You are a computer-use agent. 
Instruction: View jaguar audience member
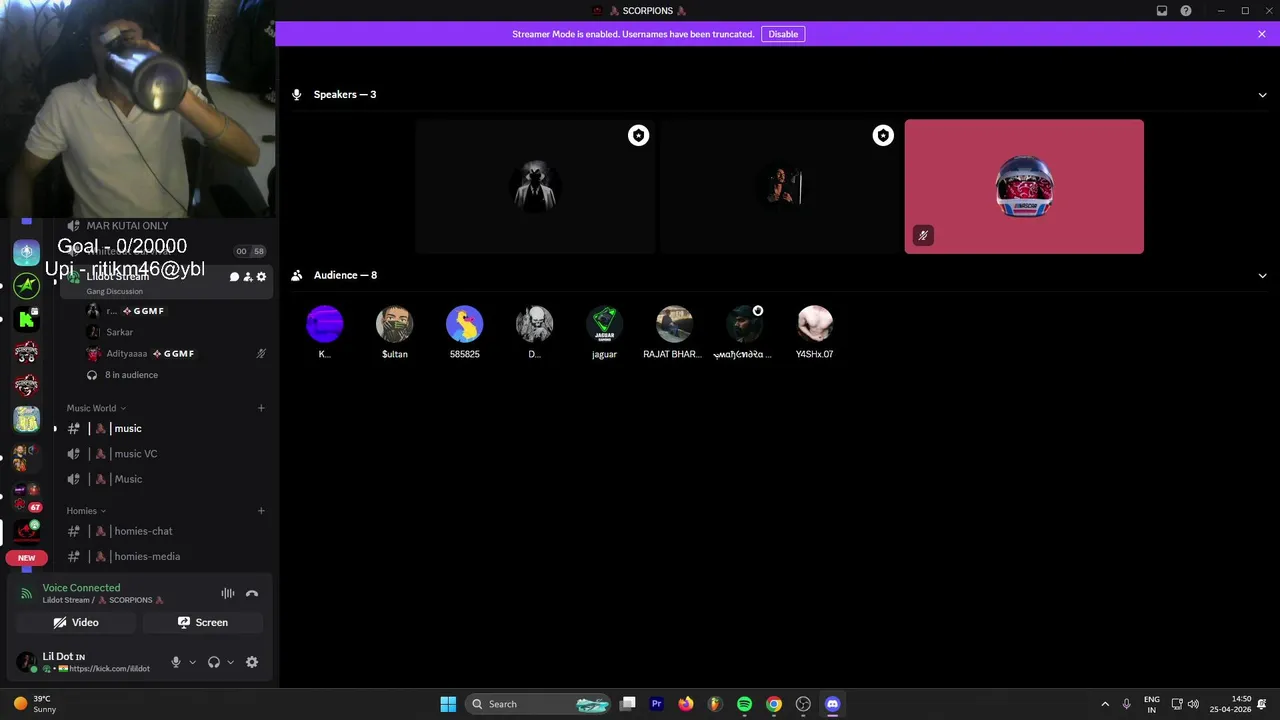tap(604, 332)
